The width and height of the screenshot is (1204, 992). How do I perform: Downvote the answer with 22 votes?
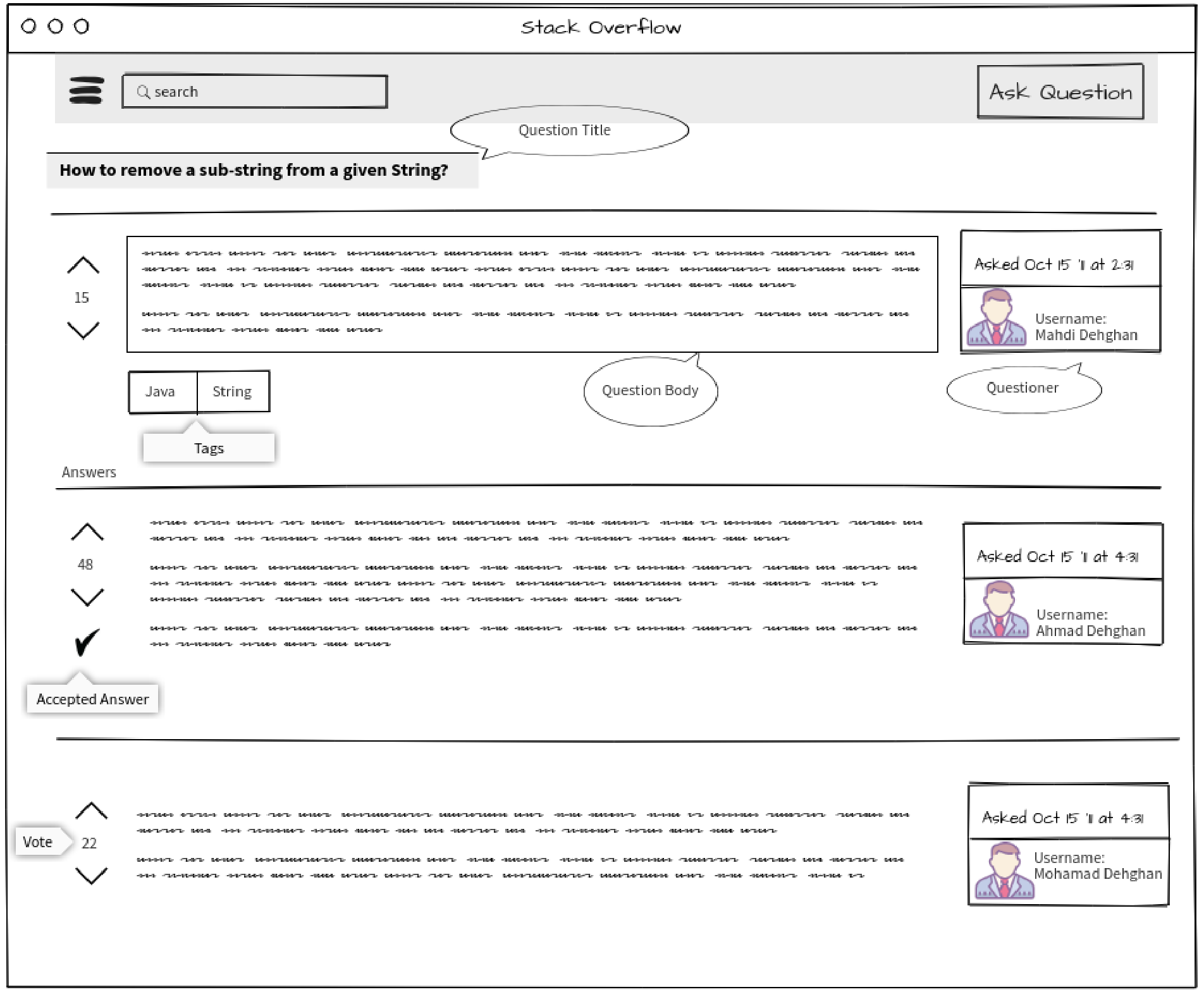click(92, 876)
